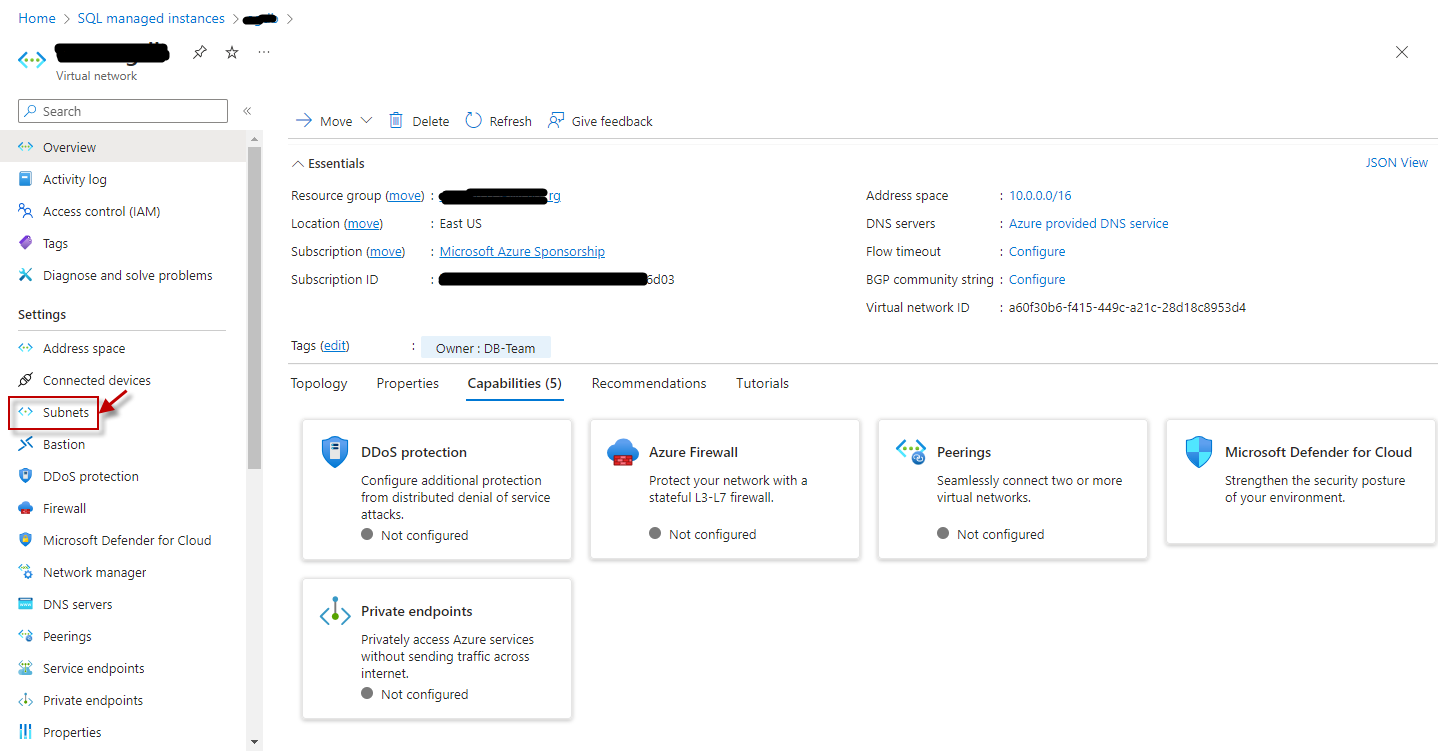1438x751 pixels.
Task: Click the DDoS protection shield icon in sidebar
Action: [x=26, y=476]
